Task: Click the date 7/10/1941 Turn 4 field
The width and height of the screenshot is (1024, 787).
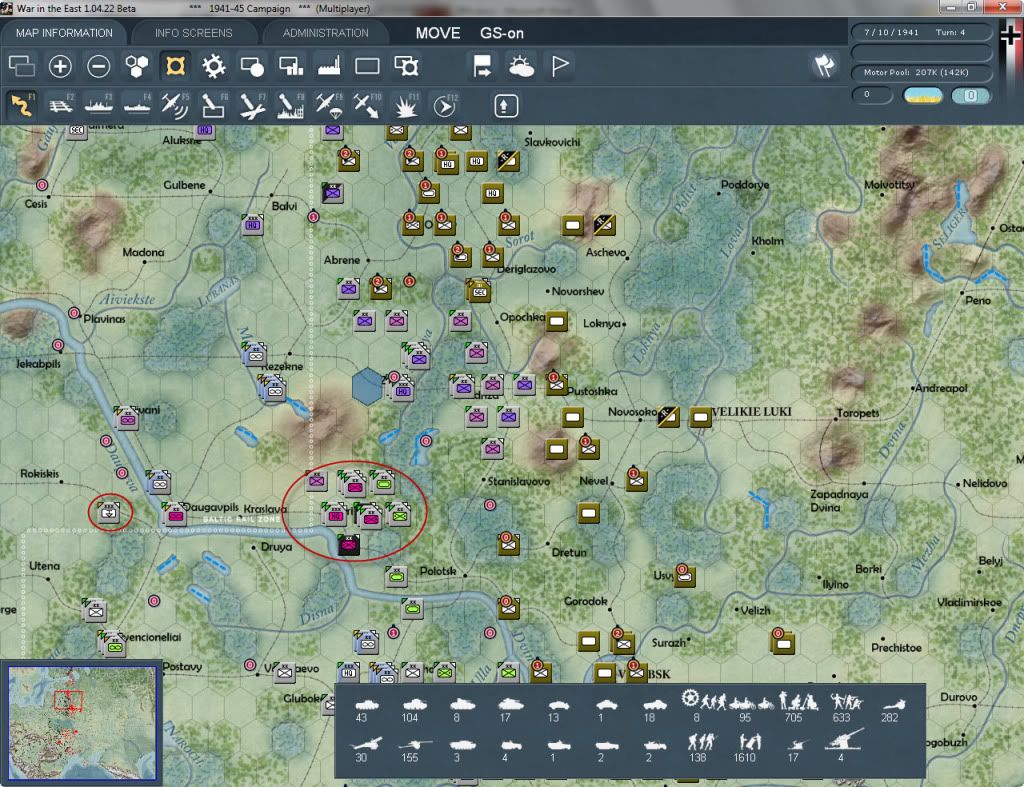Action: coord(921,32)
